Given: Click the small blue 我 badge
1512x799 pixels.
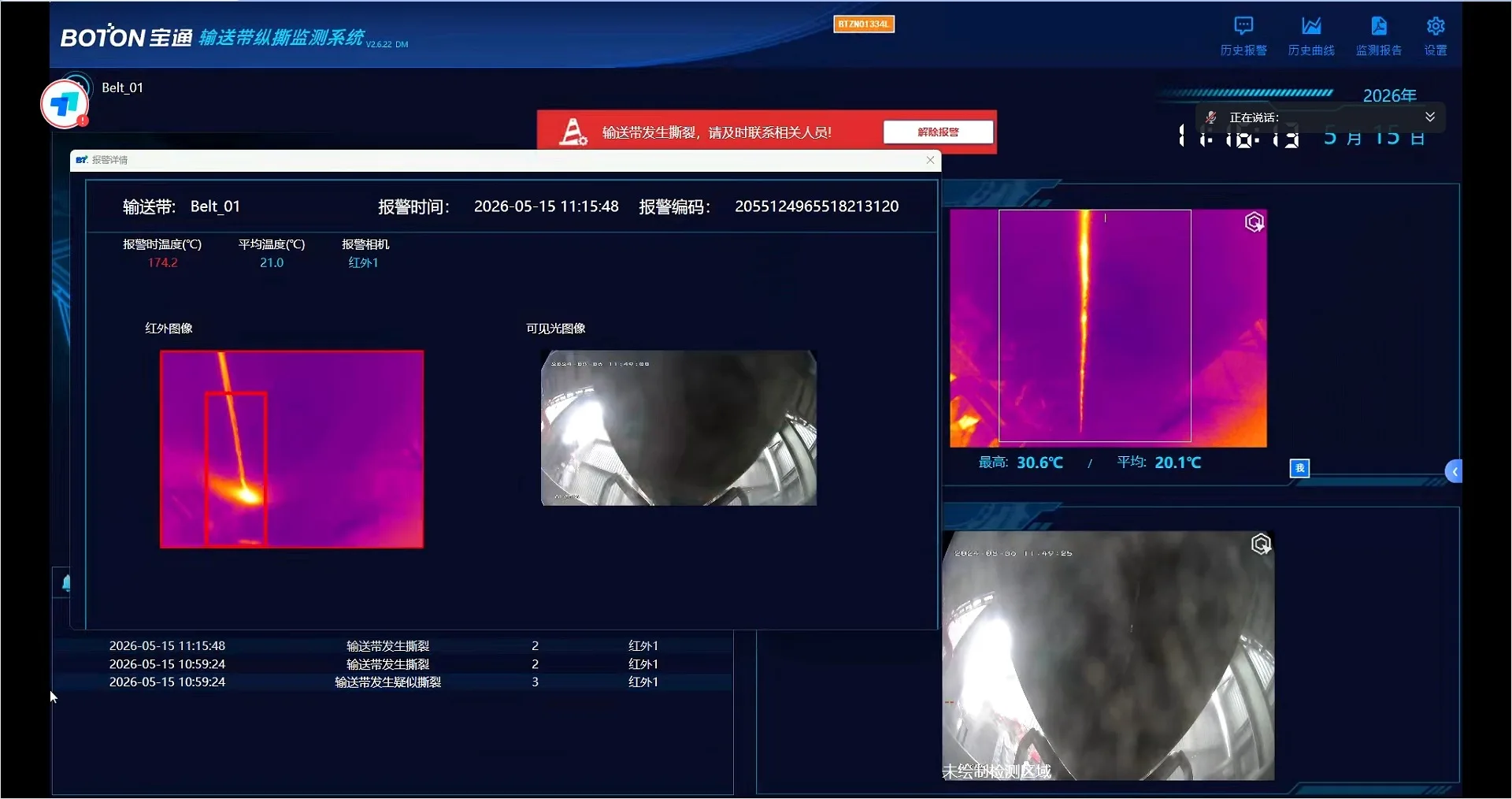Looking at the screenshot, I should (x=1299, y=468).
